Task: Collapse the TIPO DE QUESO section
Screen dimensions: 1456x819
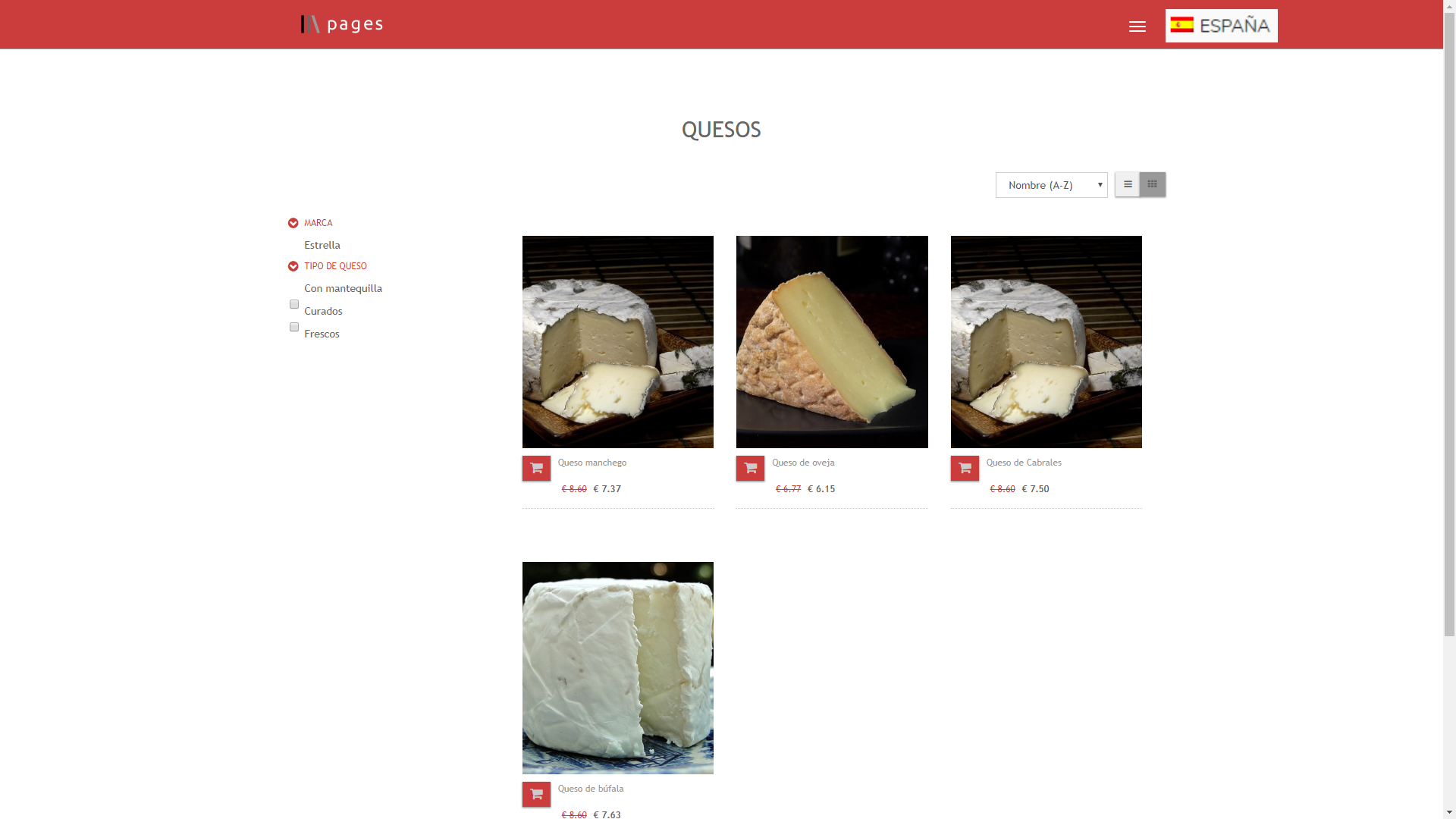Action: point(293,266)
